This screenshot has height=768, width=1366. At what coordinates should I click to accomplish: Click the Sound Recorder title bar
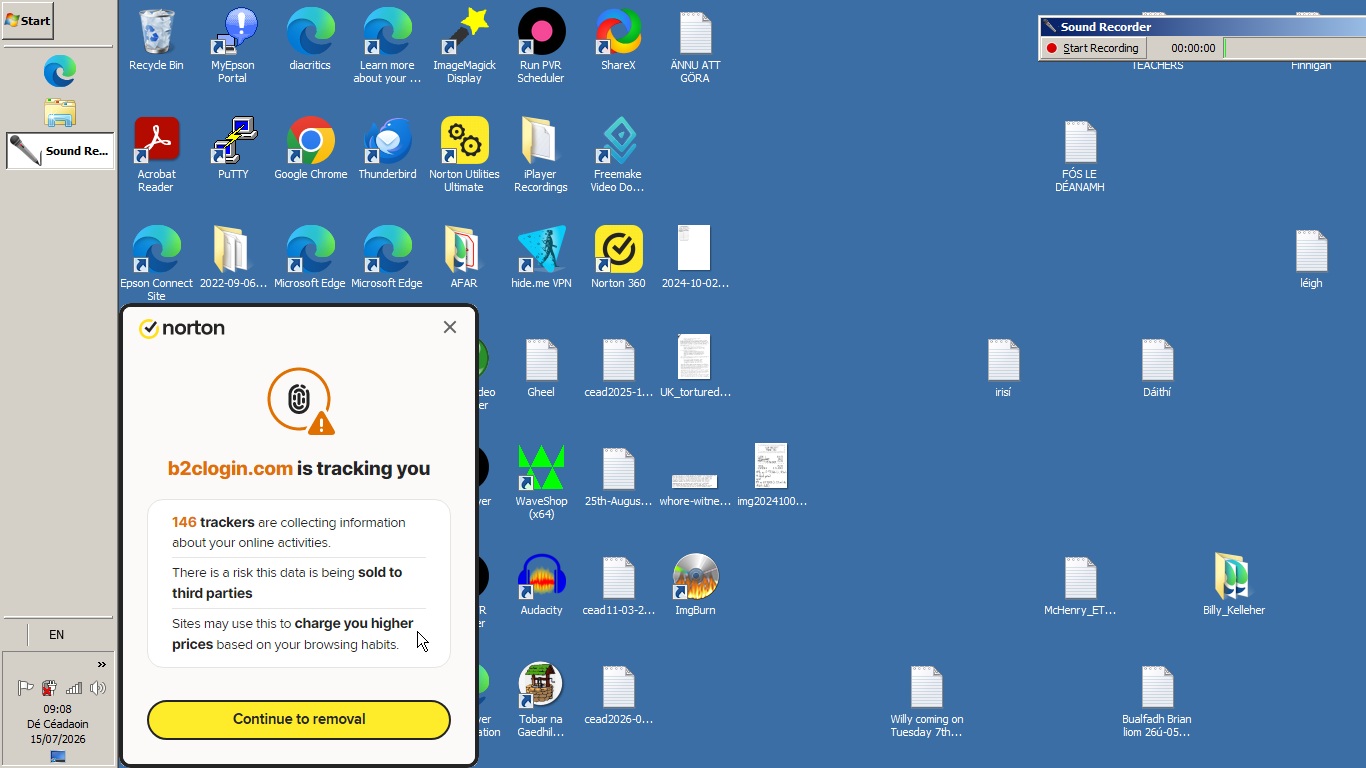coord(1202,27)
